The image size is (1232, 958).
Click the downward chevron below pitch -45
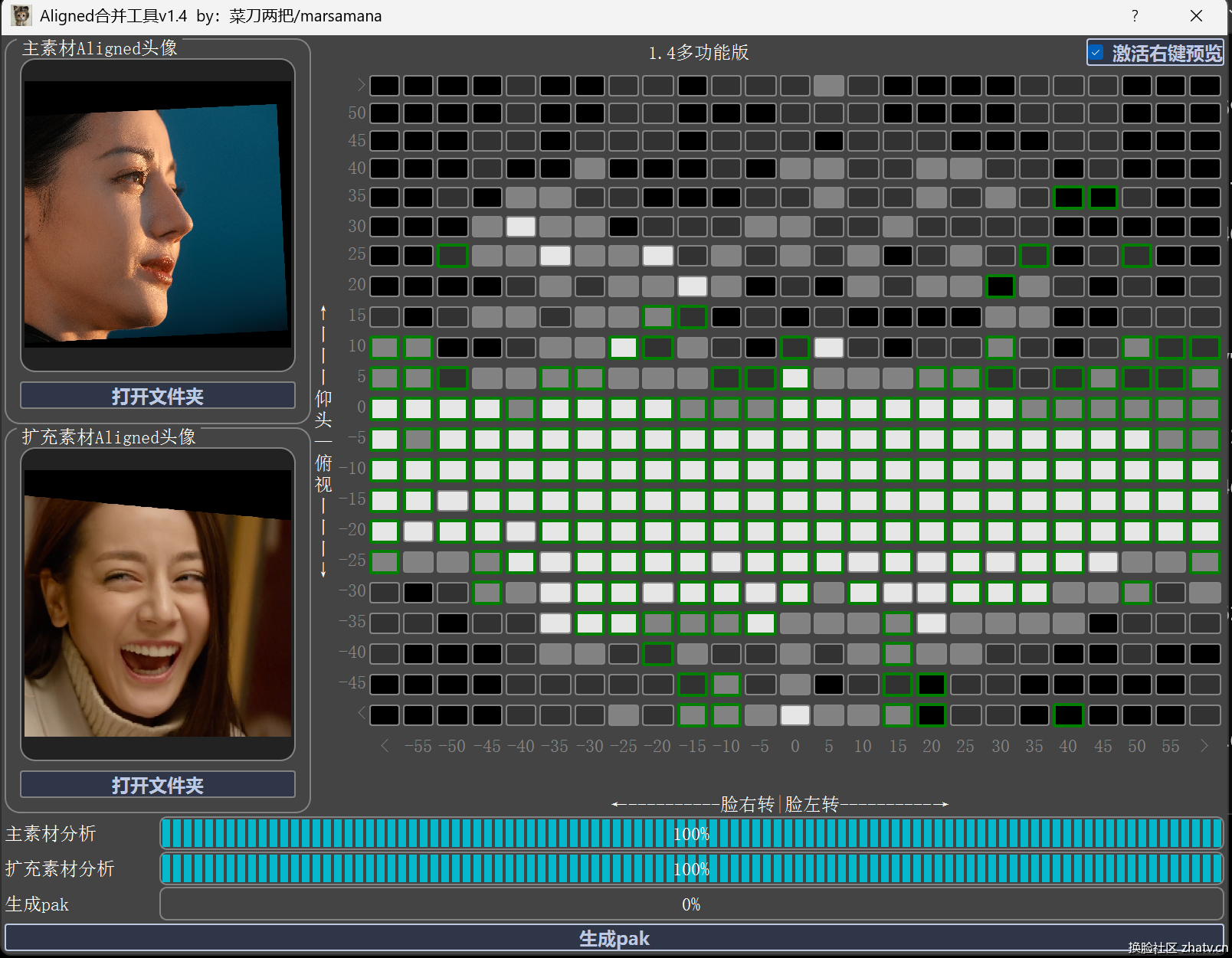pyautogui.click(x=361, y=714)
